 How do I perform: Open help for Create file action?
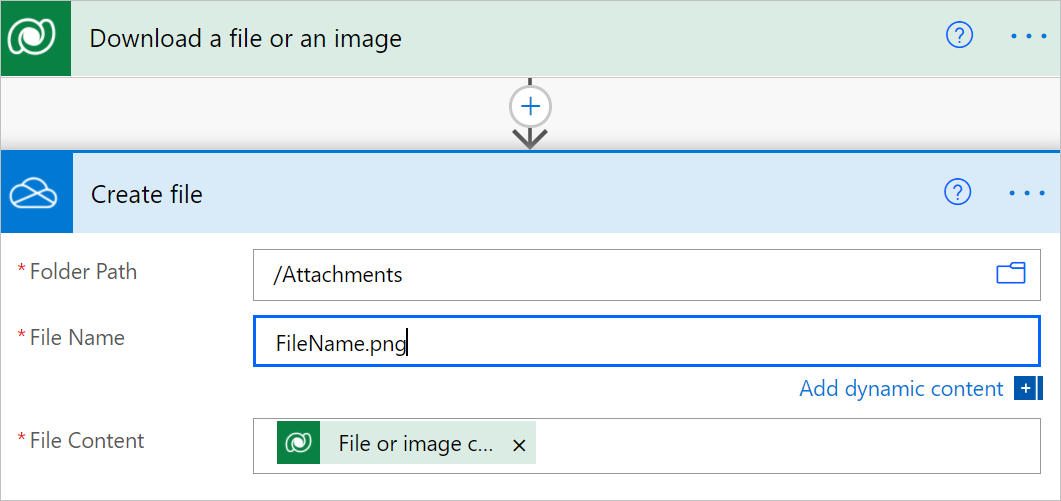click(x=958, y=192)
